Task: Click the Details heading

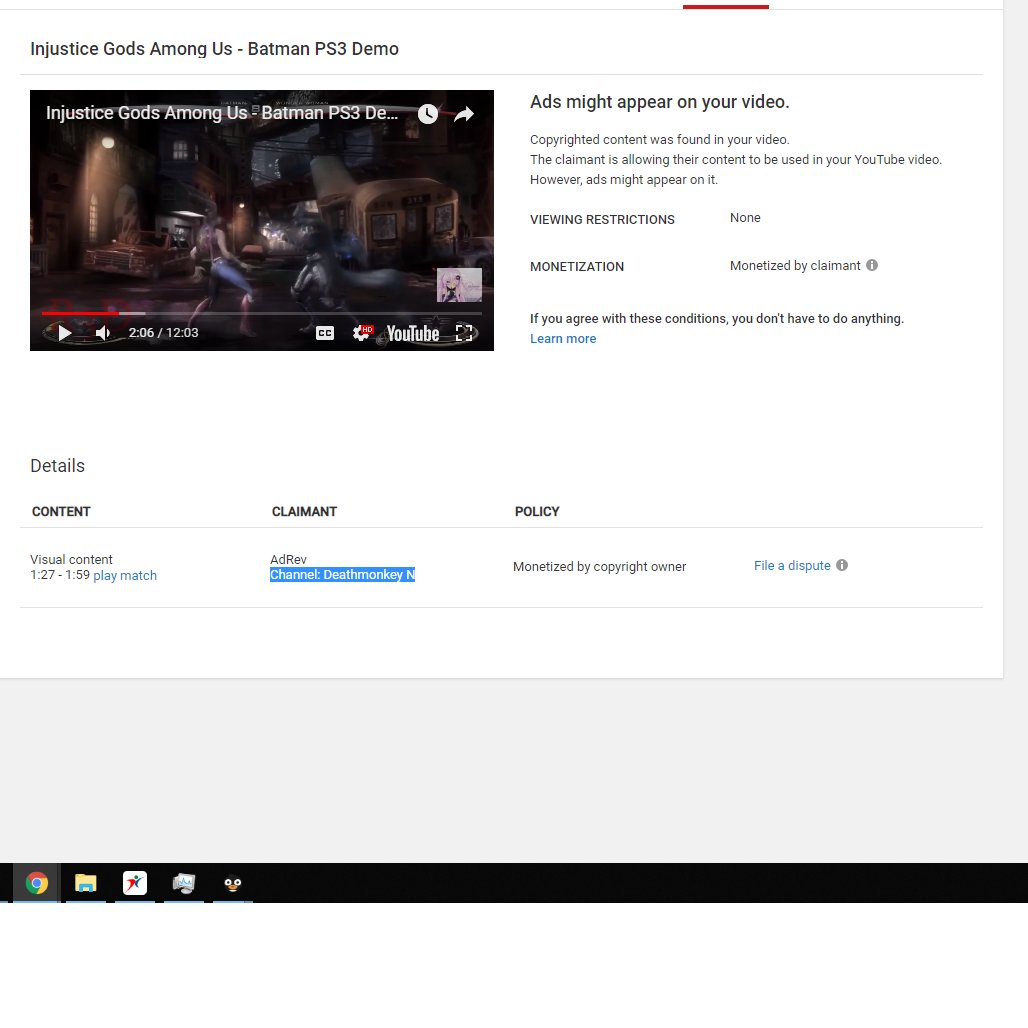Action: 58,465
